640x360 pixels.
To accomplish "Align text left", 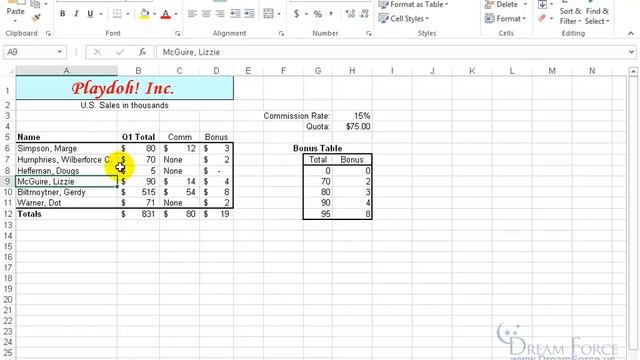I will pos(192,14).
